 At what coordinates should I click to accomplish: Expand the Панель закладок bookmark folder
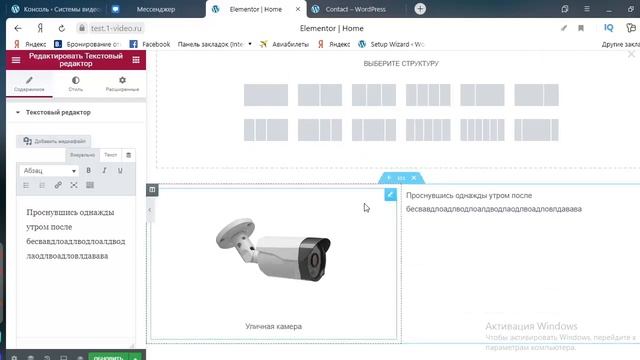[x=215, y=44]
